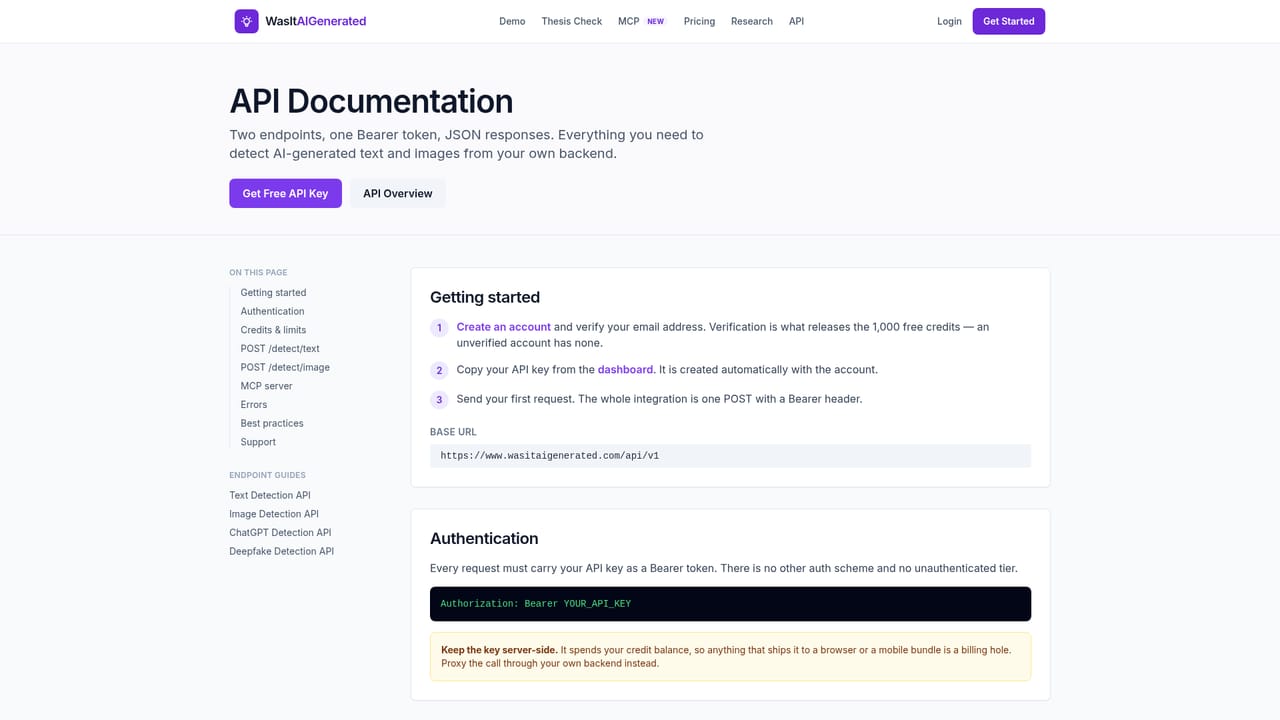Follow the dashboard link in step 2

(626, 370)
